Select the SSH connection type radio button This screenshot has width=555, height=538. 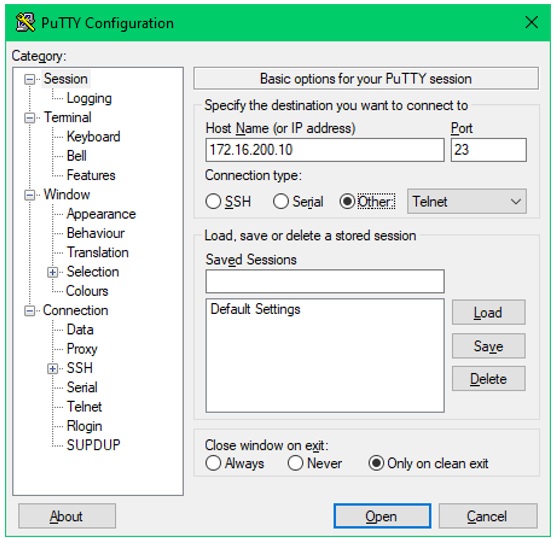(x=213, y=201)
